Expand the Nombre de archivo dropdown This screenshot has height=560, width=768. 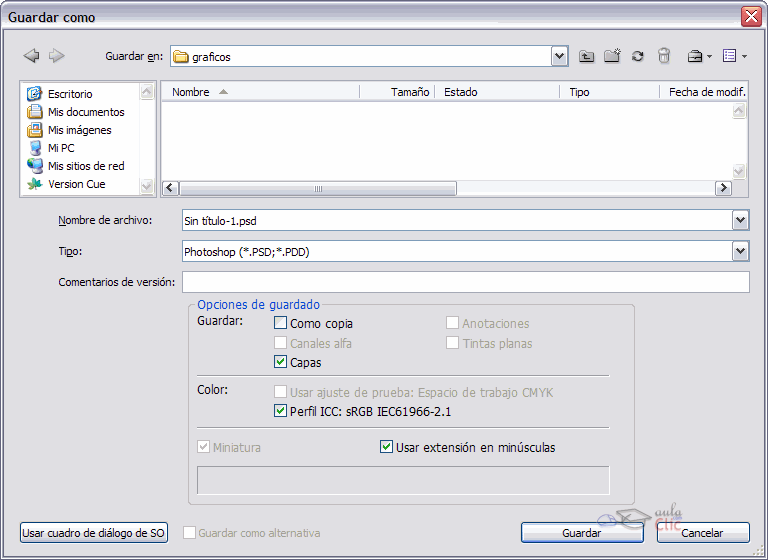[740, 220]
